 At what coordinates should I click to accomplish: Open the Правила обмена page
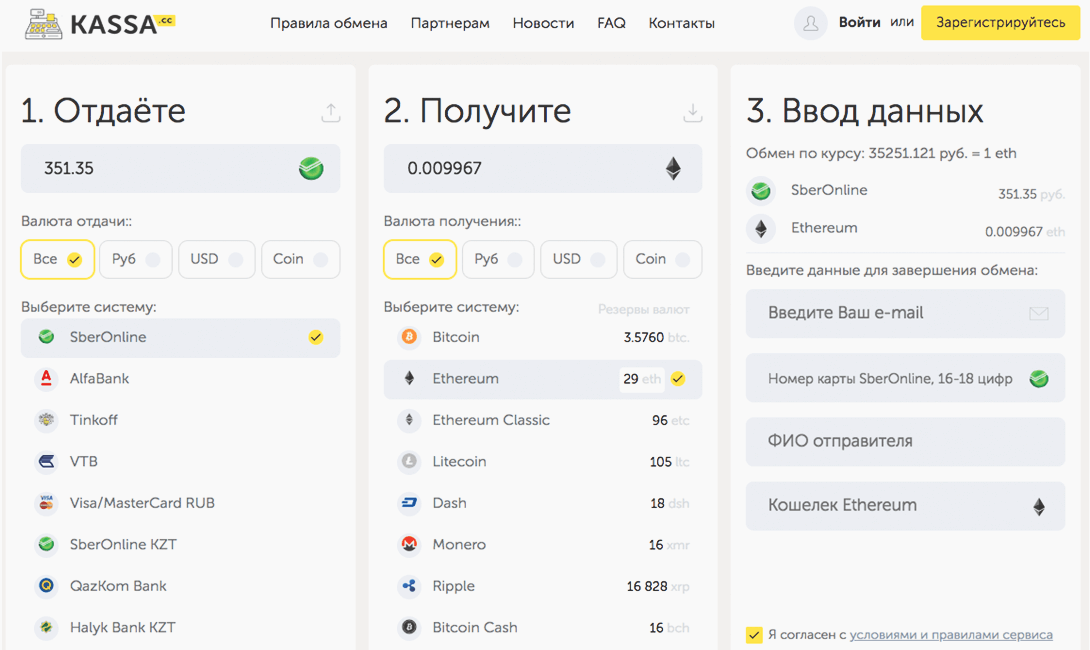pos(329,24)
